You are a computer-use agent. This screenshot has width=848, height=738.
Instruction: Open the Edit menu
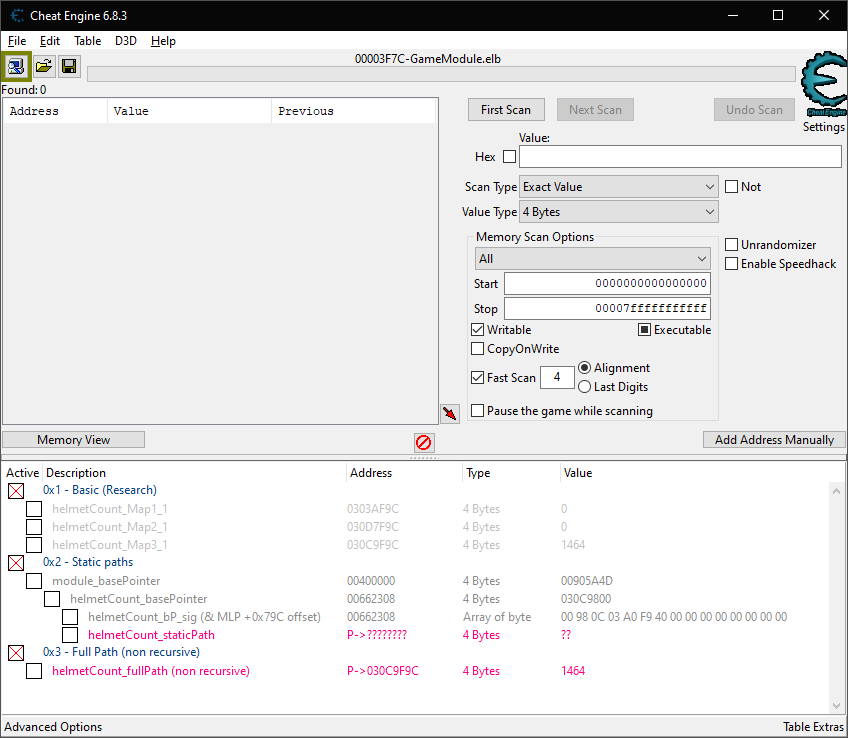pyautogui.click(x=49, y=41)
